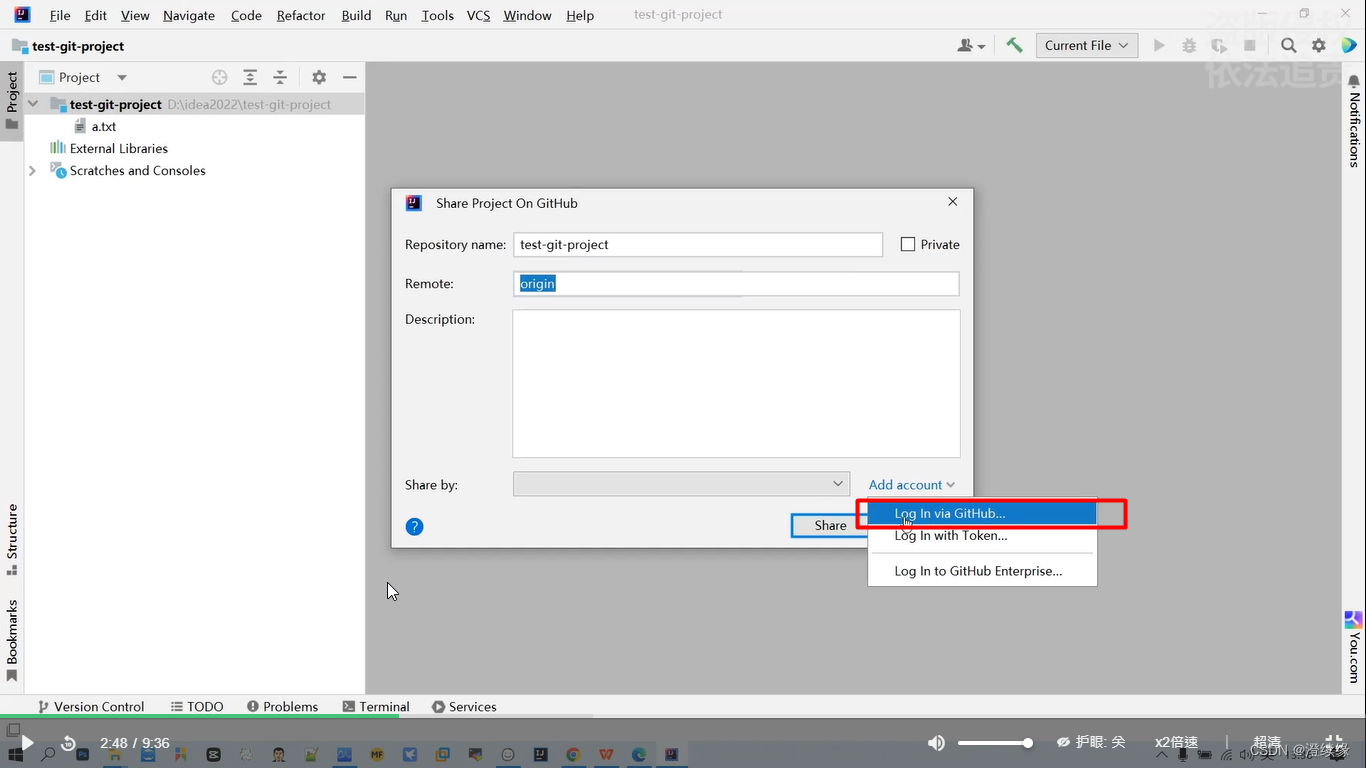Click the Chrome icon in the taskbar
Image resolution: width=1366 pixels, height=768 pixels.
tap(573, 755)
